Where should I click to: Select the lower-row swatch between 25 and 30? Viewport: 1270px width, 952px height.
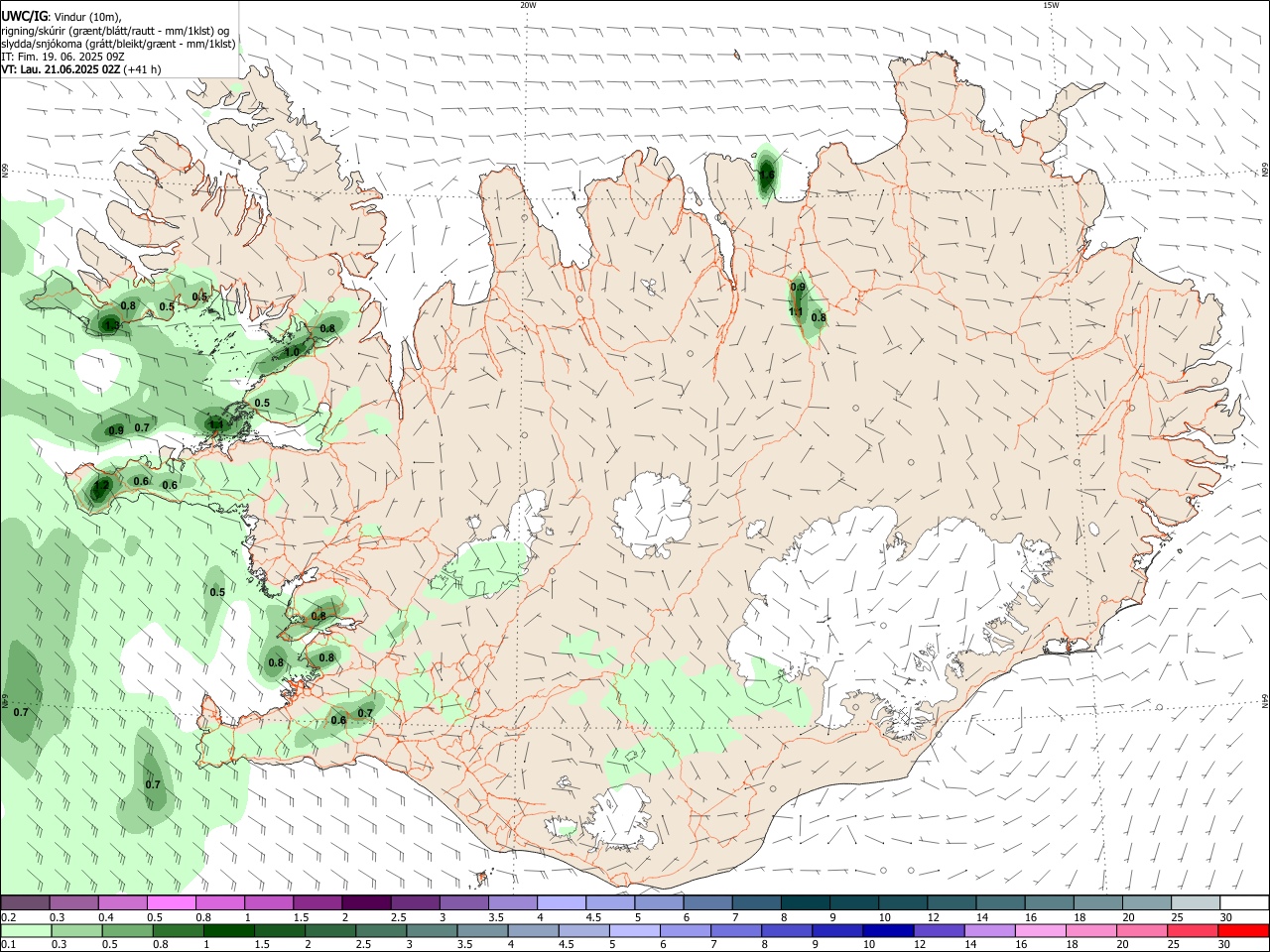(x=1193, y=931)
